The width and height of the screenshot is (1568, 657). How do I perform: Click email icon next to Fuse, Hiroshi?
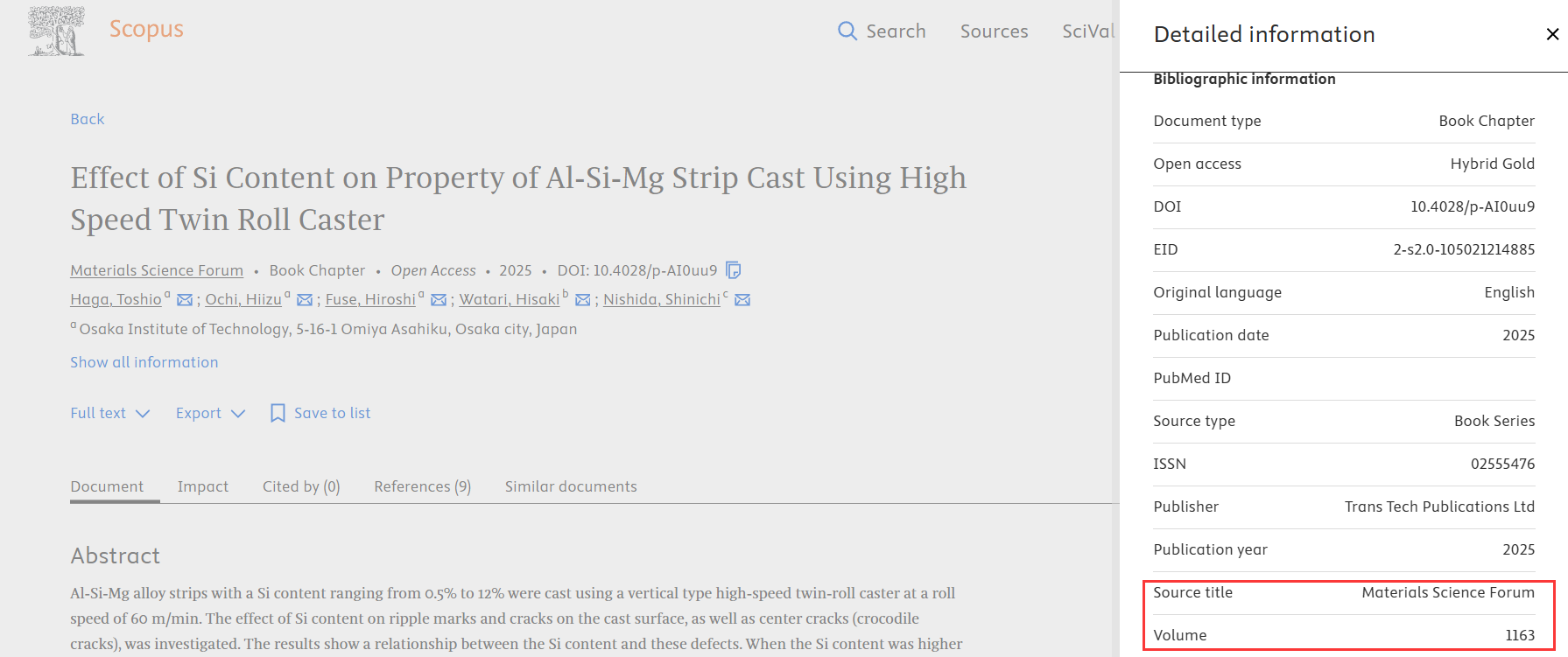click(x=439, y=300)
